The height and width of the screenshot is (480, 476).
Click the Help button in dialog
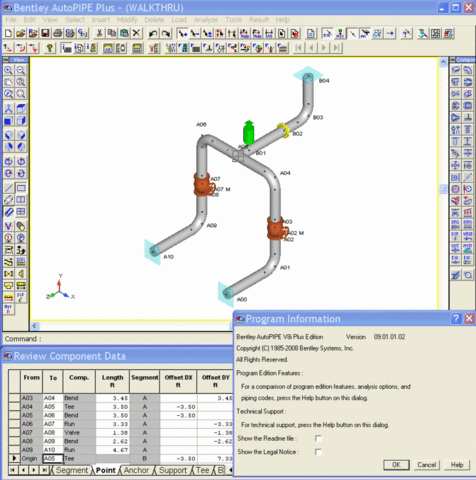457,465
